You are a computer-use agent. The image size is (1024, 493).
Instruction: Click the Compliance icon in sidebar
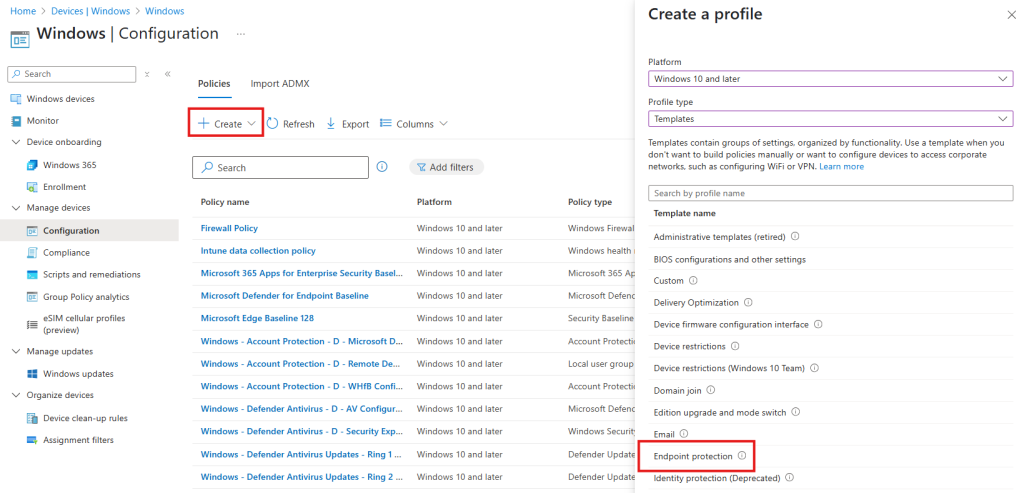[32, 253]
